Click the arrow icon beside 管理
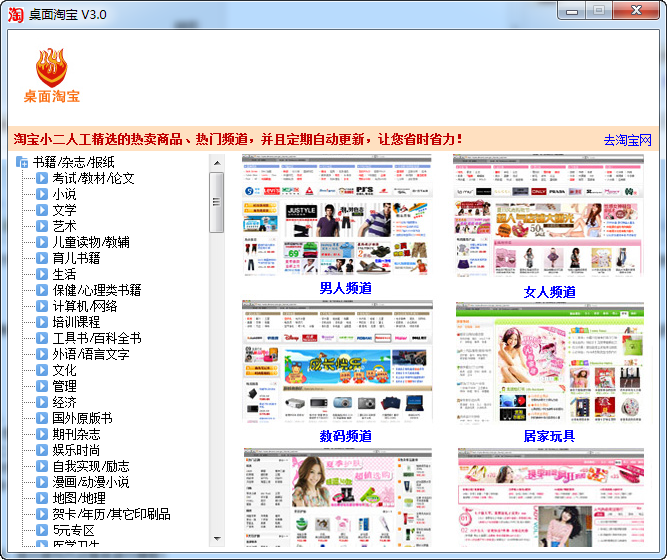The width and height of the screenshot is (667, 560). (x=42, y=386)
